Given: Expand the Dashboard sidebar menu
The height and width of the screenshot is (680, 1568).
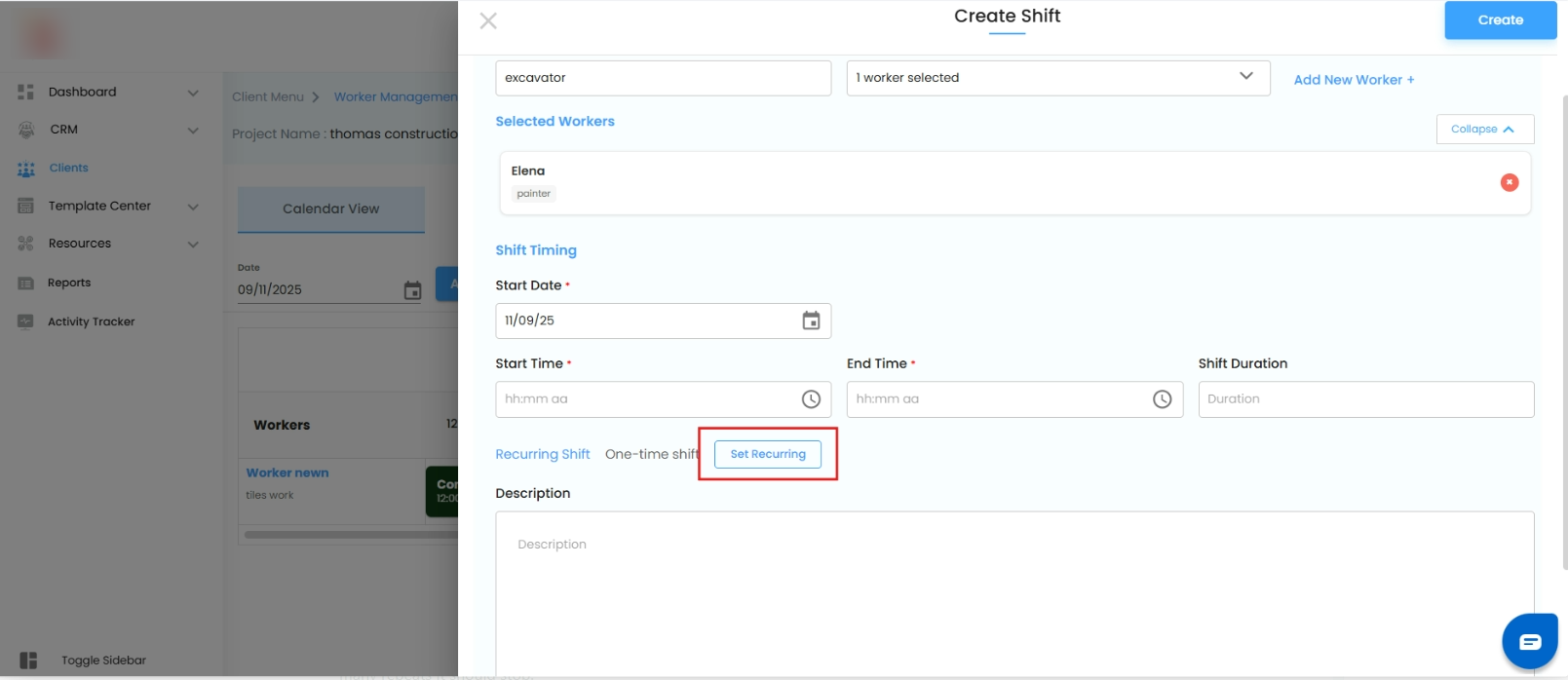Looking at the screenshot, I should [193, 93].
